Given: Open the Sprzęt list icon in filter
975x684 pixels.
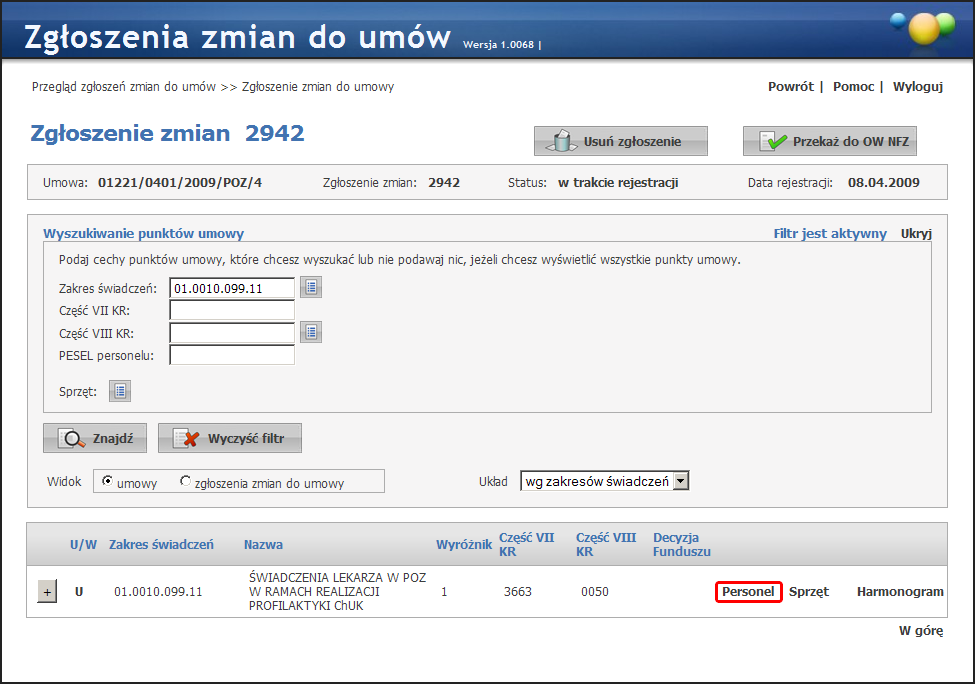Looking at the screenshot, I should click(x=120, y=391).
